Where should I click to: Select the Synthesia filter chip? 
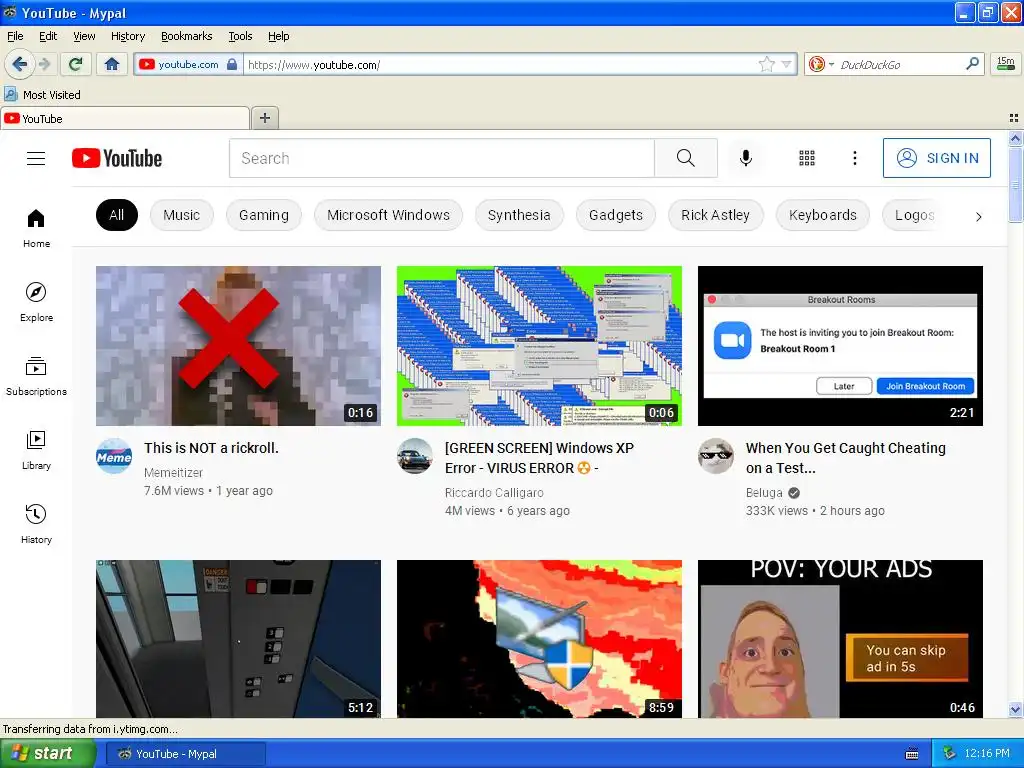519,215
